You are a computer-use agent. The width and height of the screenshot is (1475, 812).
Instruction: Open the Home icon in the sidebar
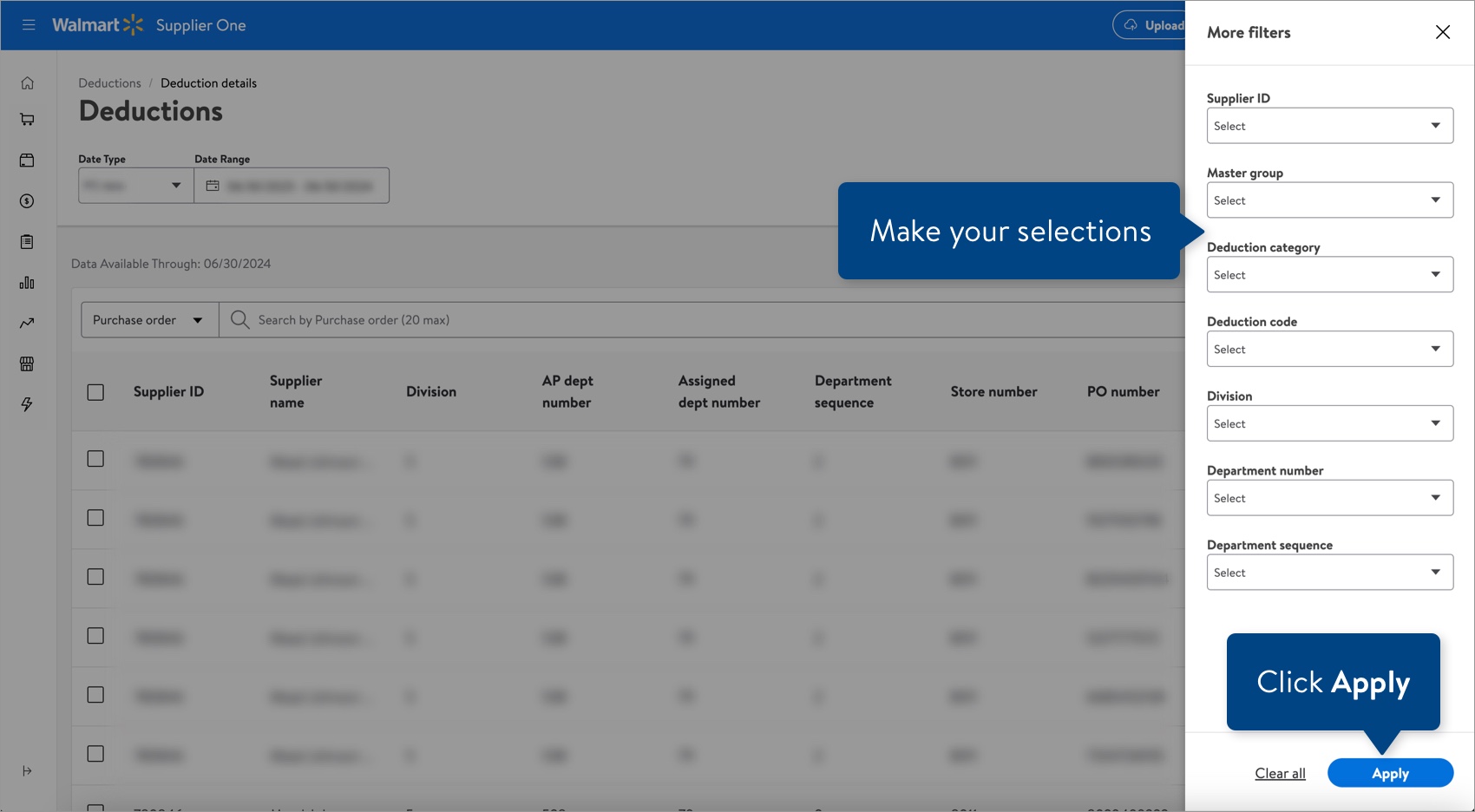coord(27,82)
